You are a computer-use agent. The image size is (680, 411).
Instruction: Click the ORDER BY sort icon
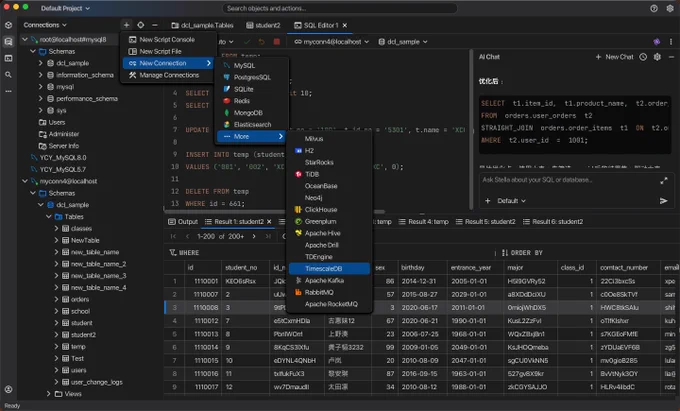tap(505, 252)
